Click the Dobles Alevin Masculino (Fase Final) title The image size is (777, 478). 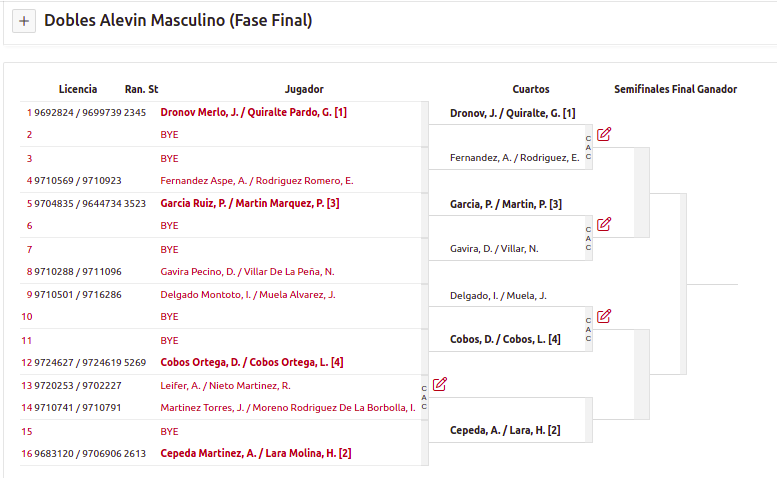[178, 21]
